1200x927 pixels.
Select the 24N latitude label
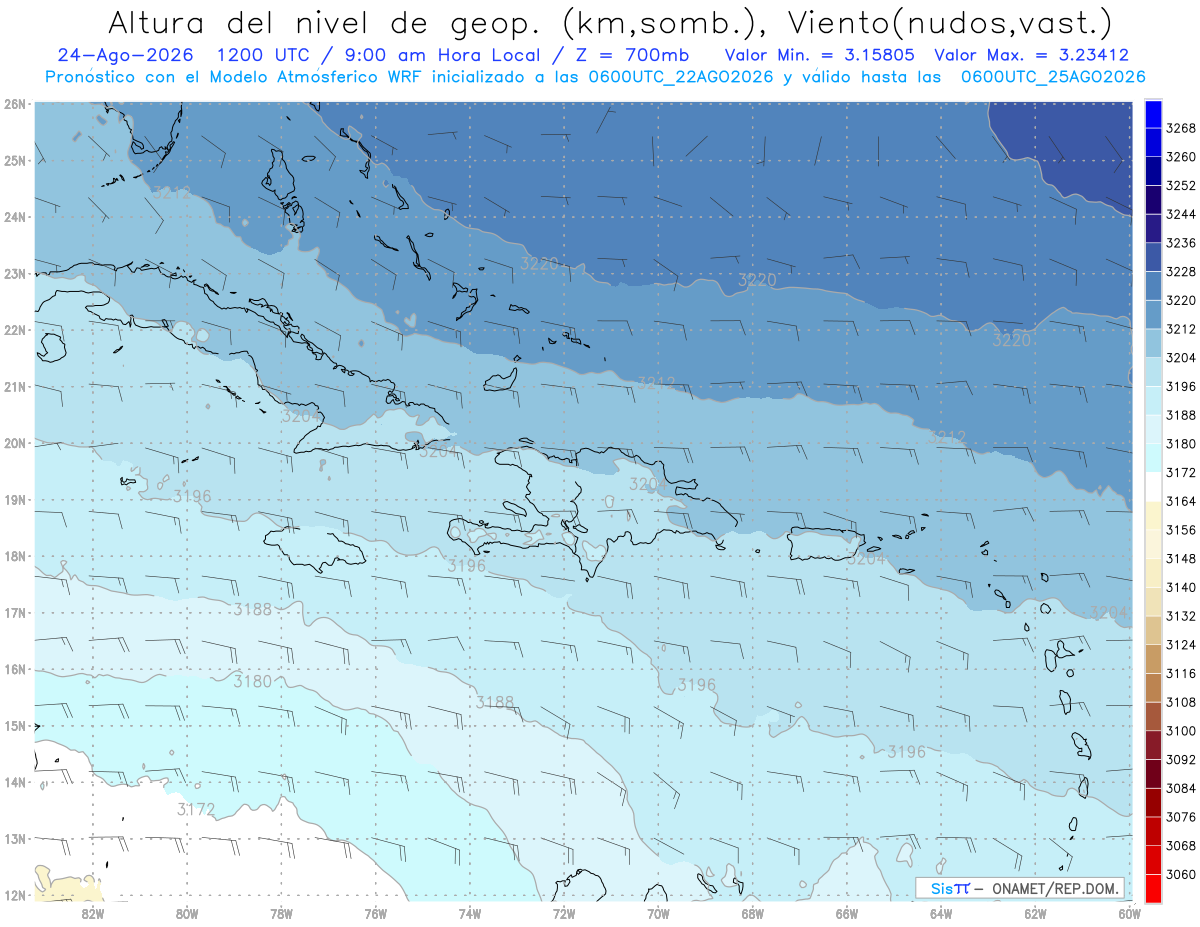(x=14, y=216)
